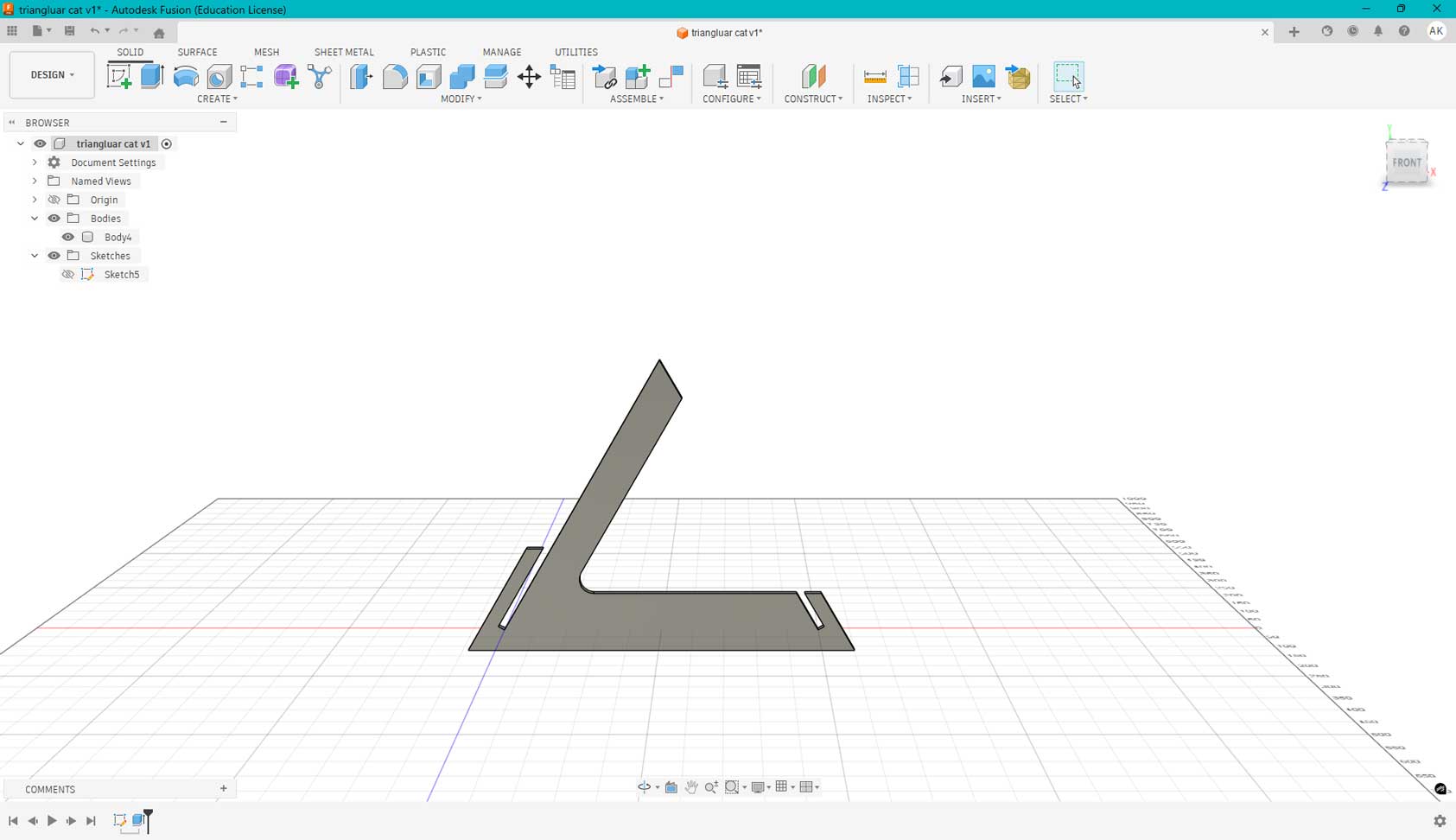Image resolution: width=1456 pixels, height=840 pixels.
Task: Hide Body4 using its eye toggle
Action: click(68, 237)
